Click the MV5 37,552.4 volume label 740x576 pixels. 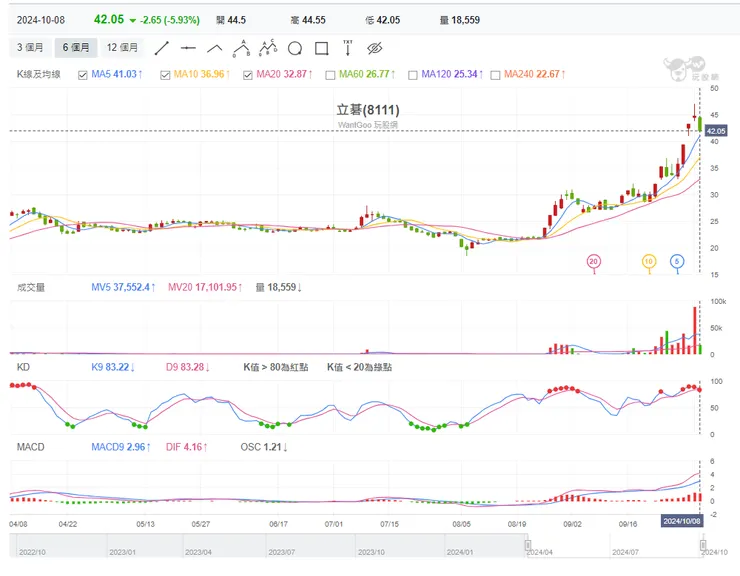(123, 287)
